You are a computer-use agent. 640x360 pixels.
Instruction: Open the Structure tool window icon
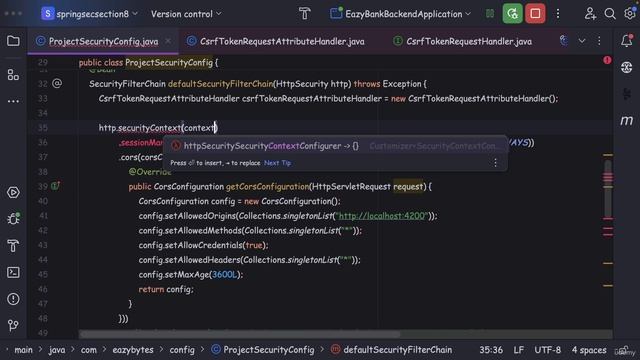(13, 75)
